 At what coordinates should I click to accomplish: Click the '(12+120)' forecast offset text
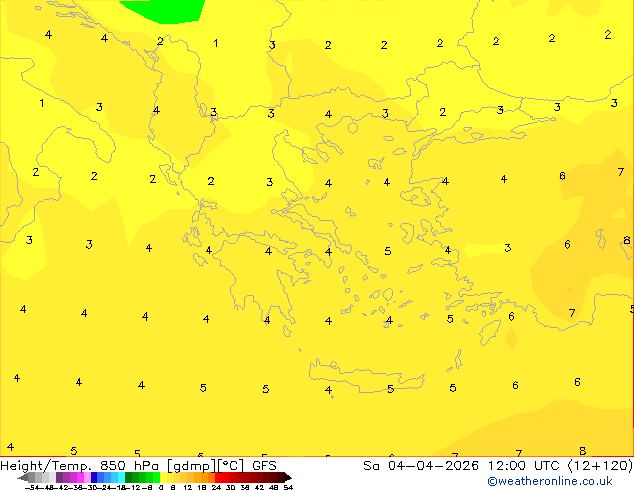(601, 466)
